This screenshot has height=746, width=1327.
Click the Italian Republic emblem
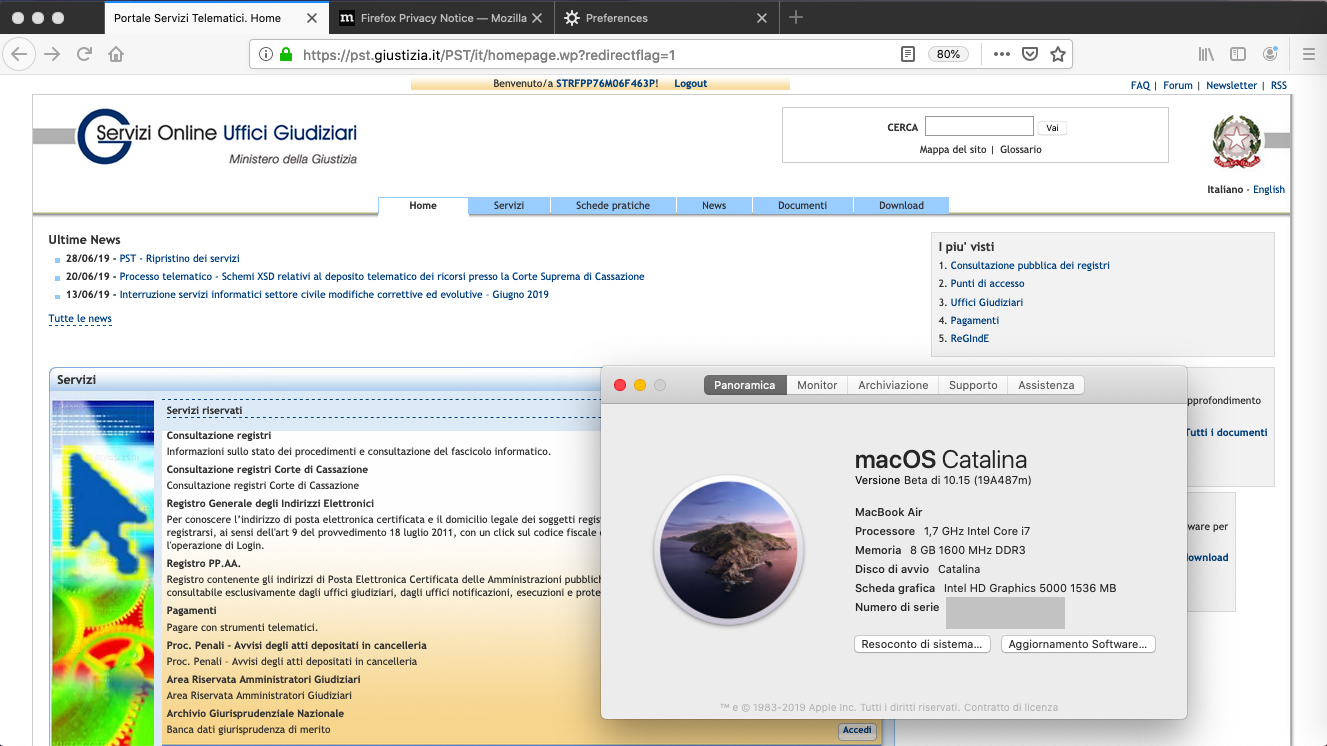point(1237,142)
